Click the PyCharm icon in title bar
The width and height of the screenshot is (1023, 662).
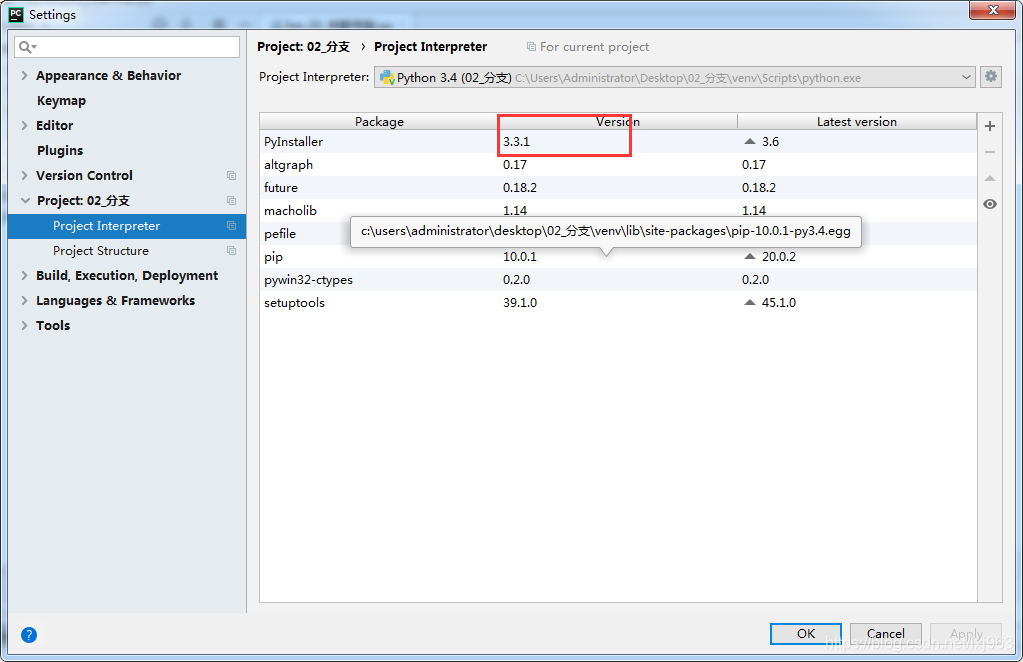[16, 14]
